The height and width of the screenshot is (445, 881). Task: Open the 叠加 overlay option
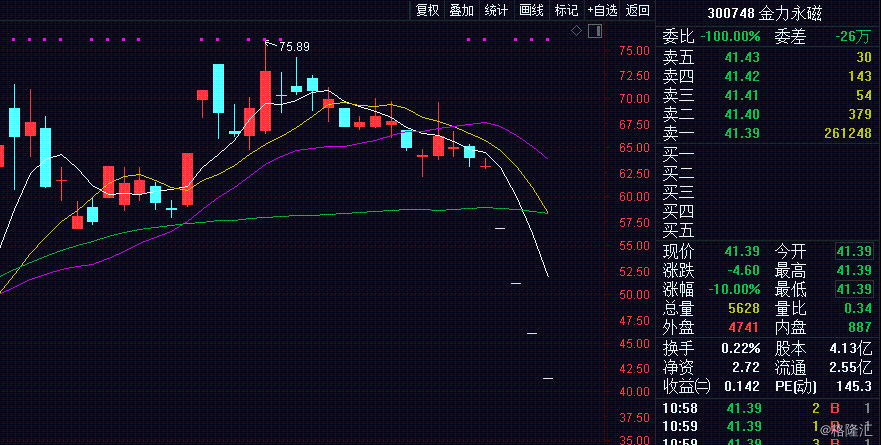tap(462, 10)
